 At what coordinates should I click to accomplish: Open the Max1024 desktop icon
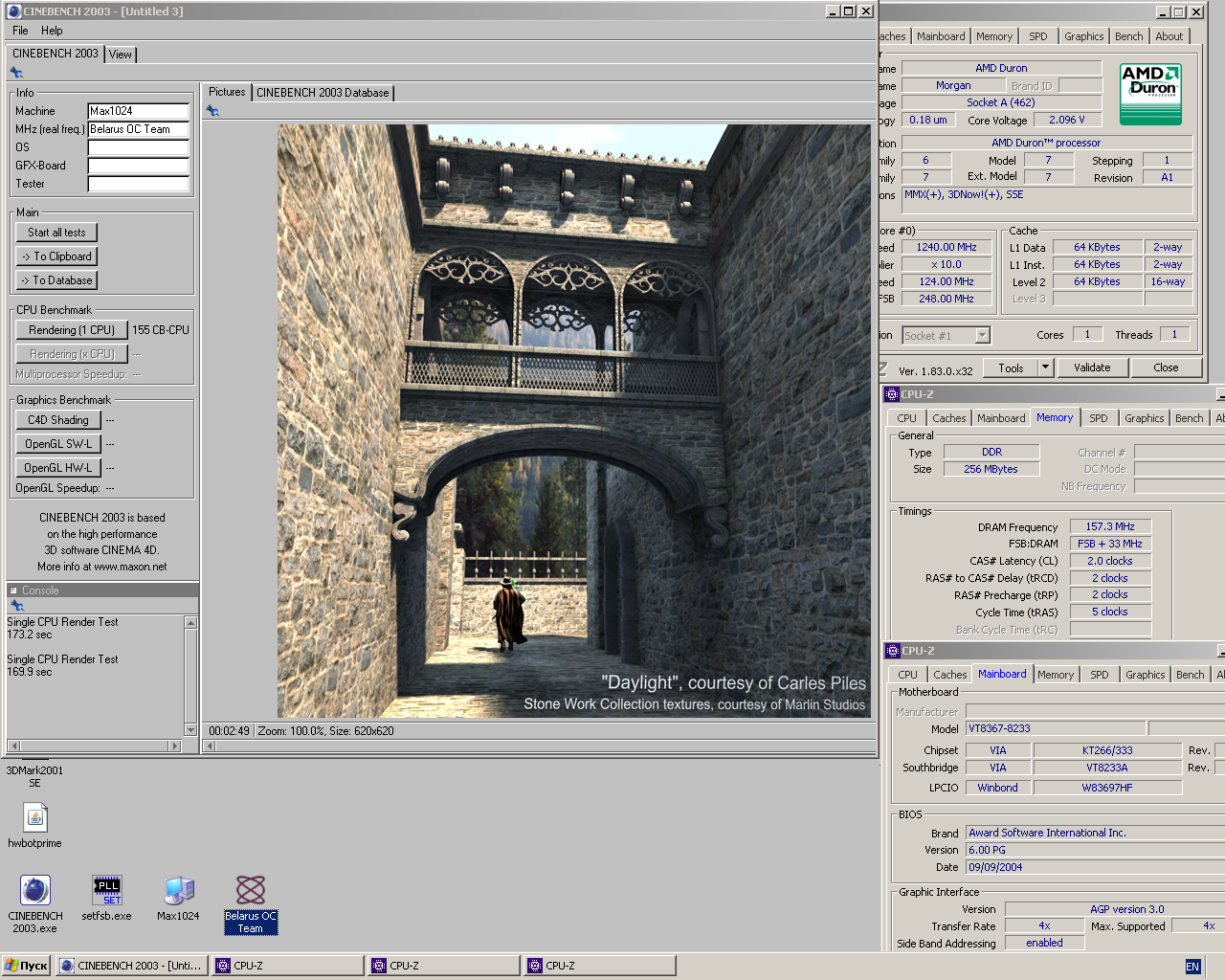(178, 898)
